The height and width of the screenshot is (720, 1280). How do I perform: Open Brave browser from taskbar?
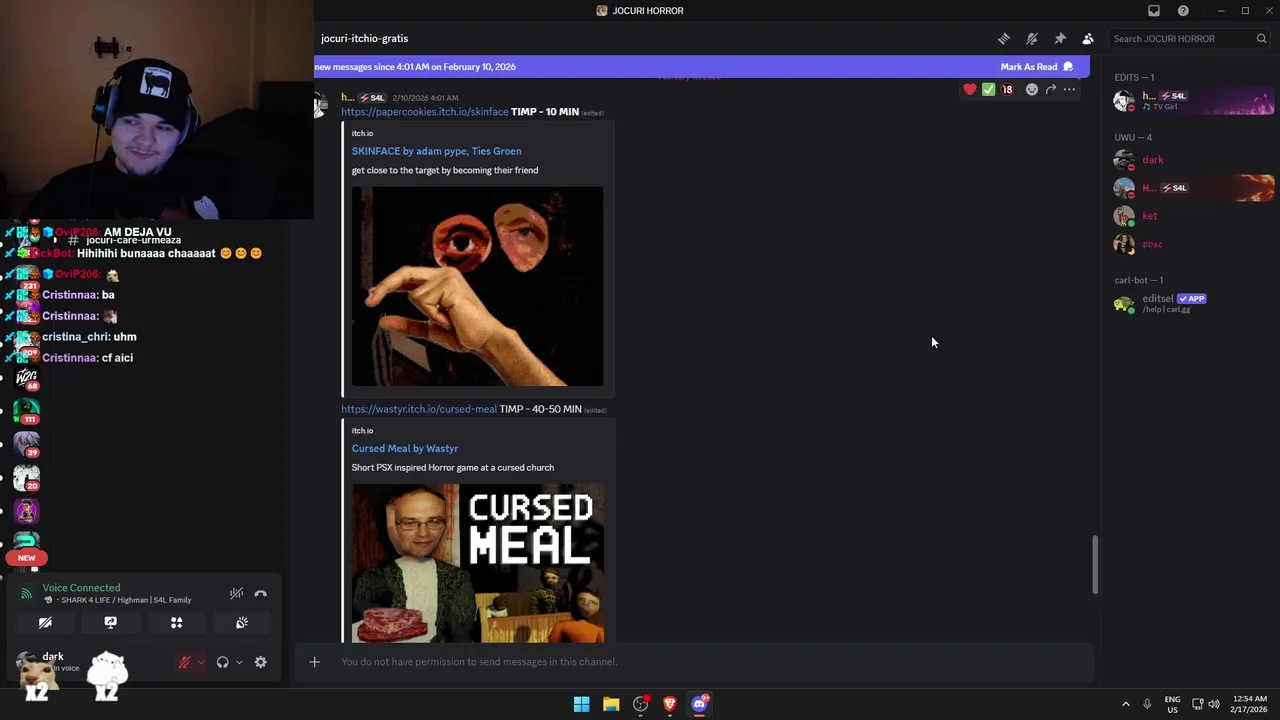click(x=670, y=704)
